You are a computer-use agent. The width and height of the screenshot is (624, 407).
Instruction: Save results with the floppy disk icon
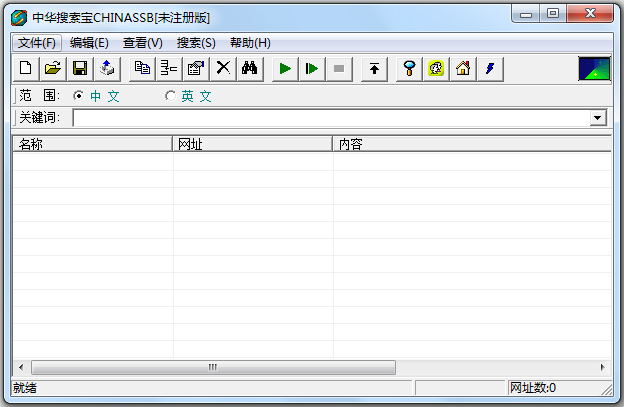80,68
